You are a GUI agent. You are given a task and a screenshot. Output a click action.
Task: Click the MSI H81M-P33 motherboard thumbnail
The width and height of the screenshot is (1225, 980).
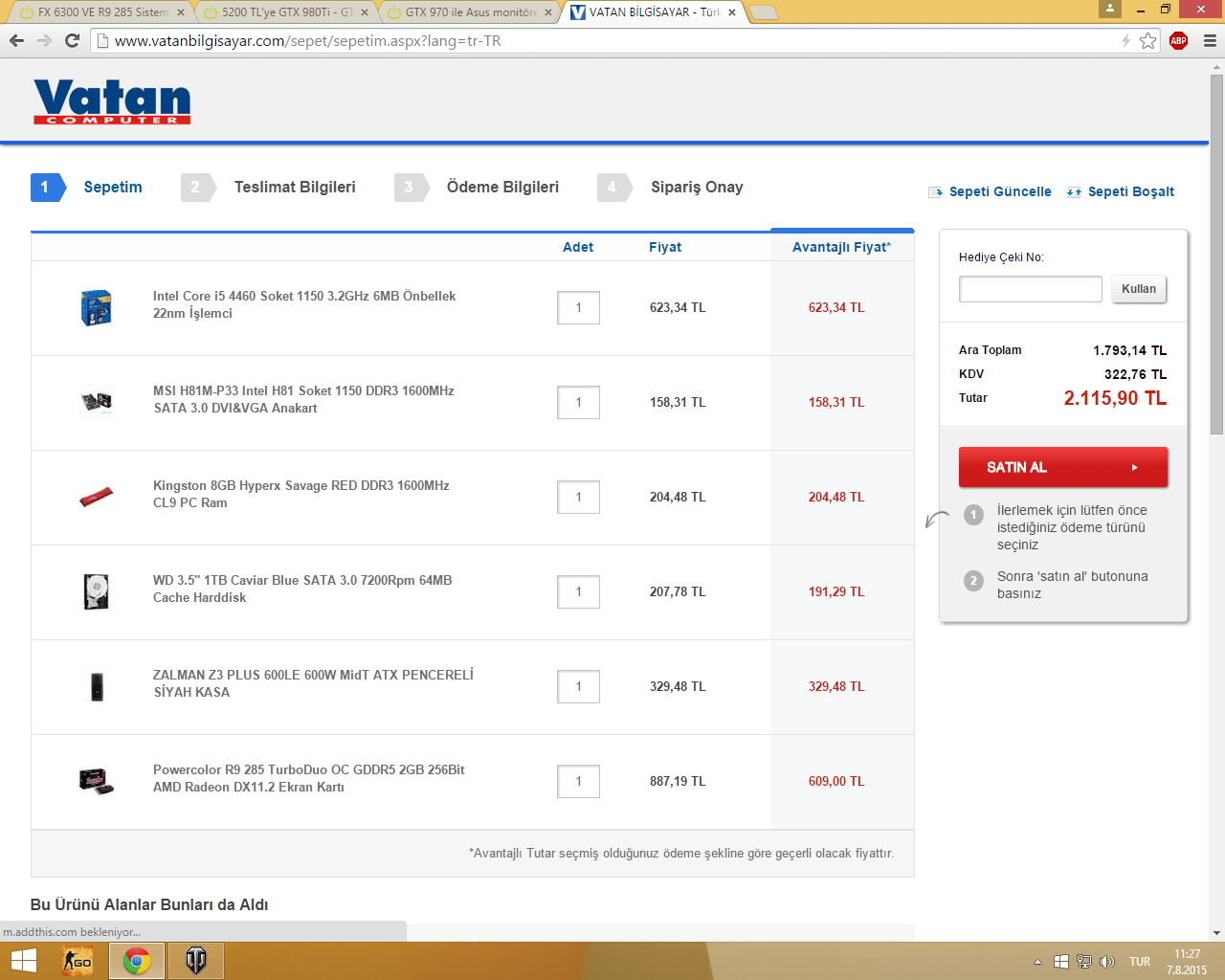97,402
